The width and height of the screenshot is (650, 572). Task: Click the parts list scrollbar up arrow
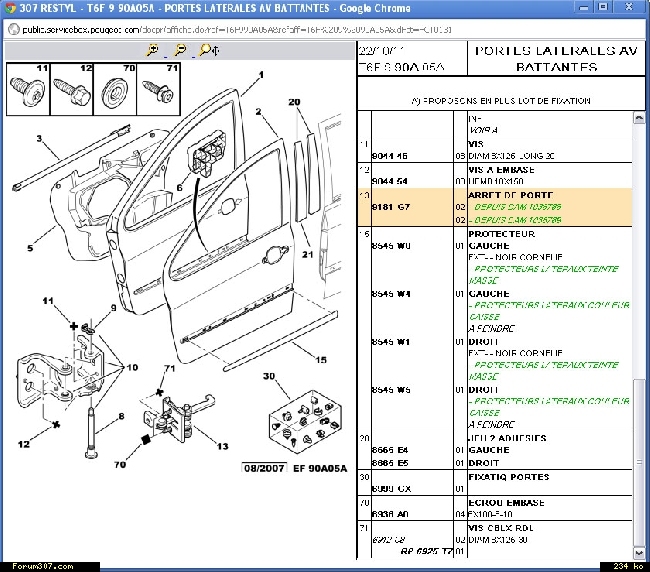click(639, 118)
